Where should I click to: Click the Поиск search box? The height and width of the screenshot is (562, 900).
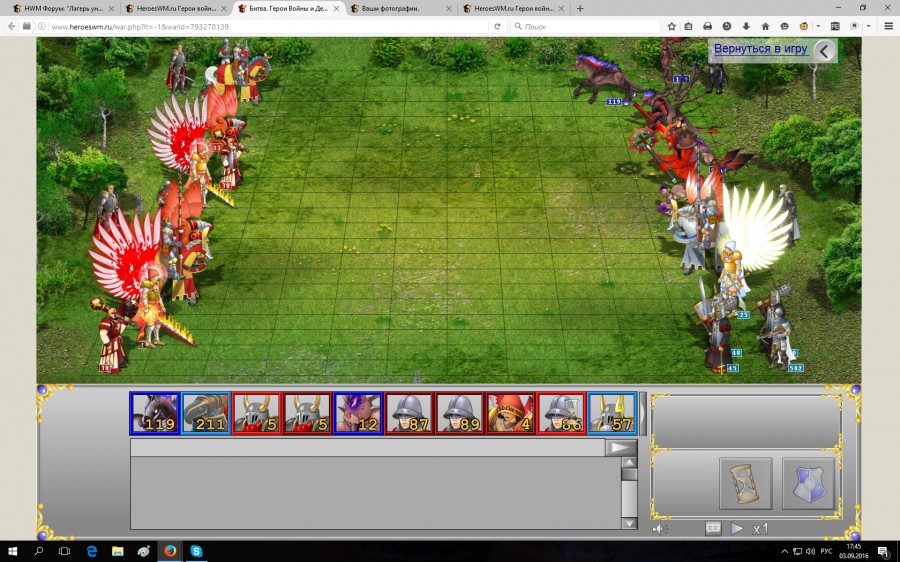[585, 26]
